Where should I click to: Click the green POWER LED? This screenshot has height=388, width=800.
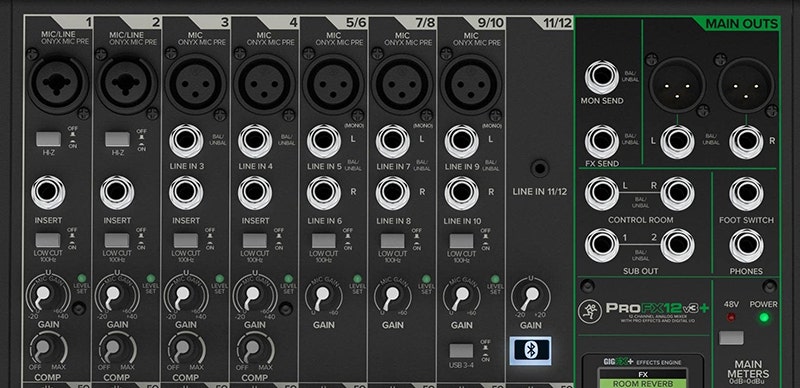click(x=764, y=318)
